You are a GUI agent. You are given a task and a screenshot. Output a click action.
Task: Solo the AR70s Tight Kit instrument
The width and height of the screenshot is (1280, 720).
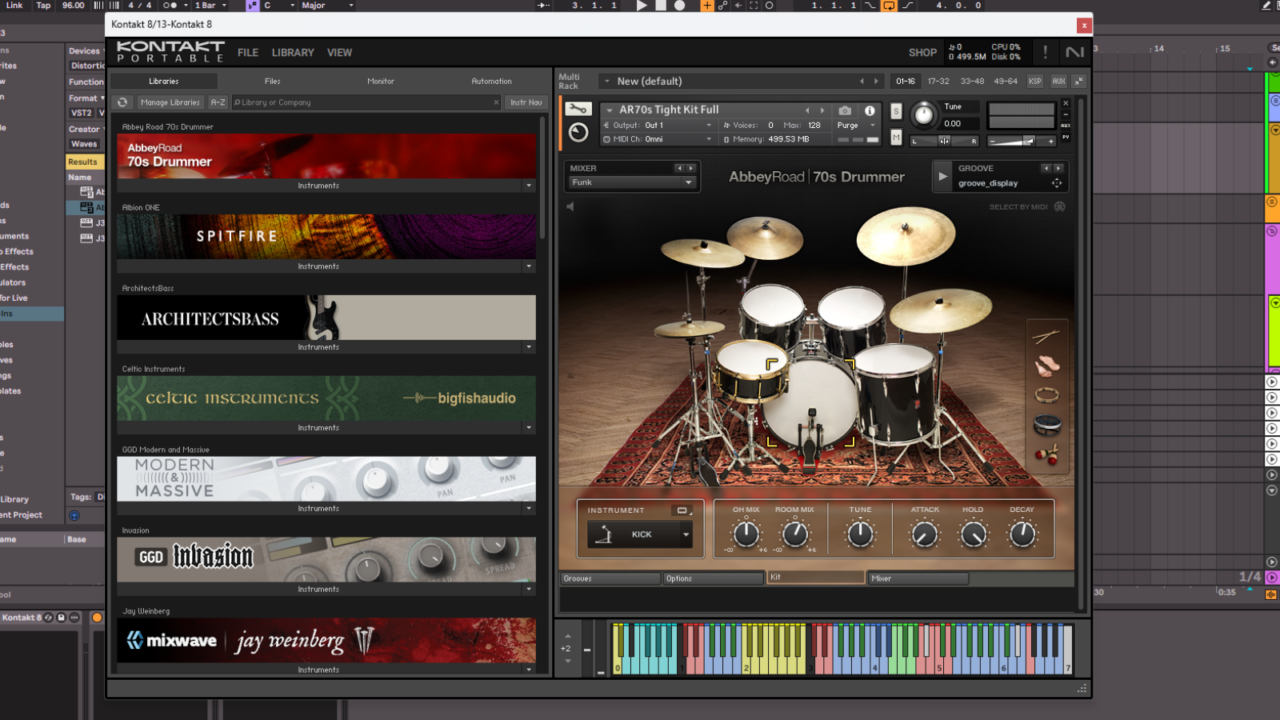coord(896,110)
